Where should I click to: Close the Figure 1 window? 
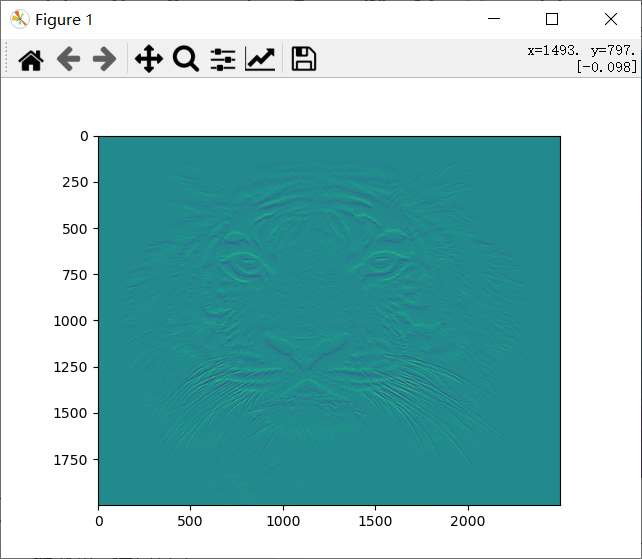[611, 19]
